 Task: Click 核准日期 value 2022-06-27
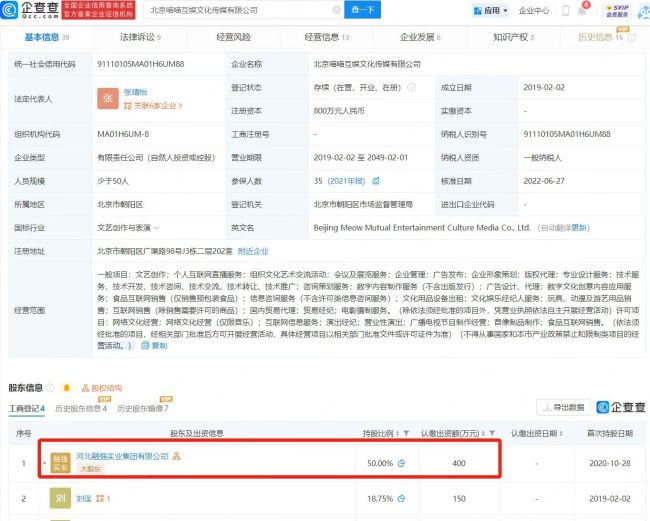pyautogui.click(x=544, y=181)
